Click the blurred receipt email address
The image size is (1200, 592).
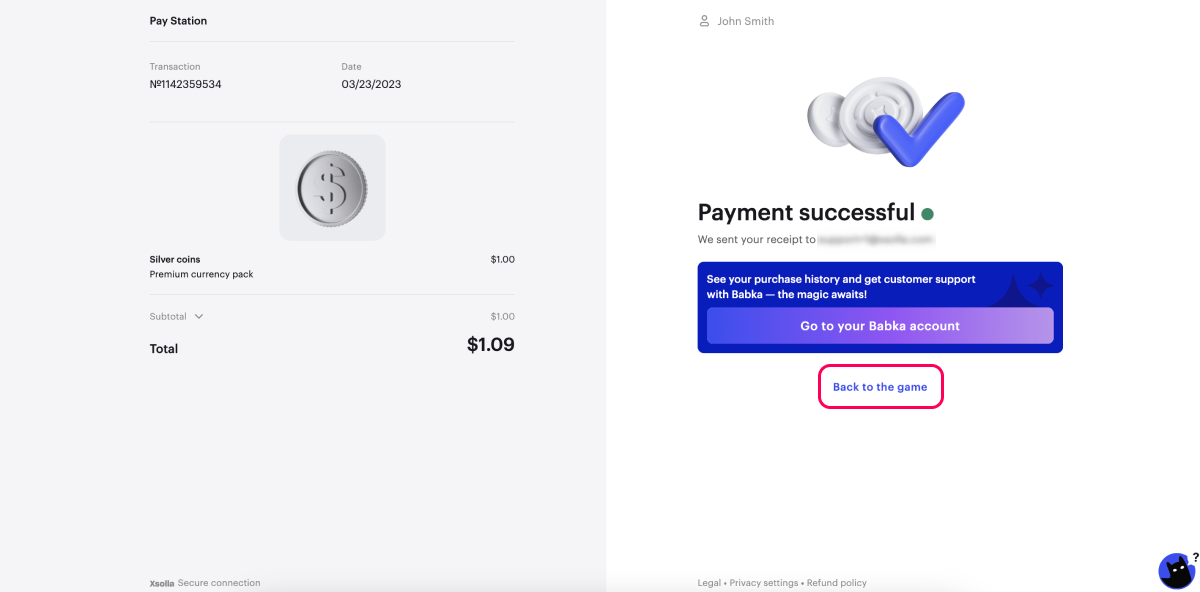[x=876, y=240]
